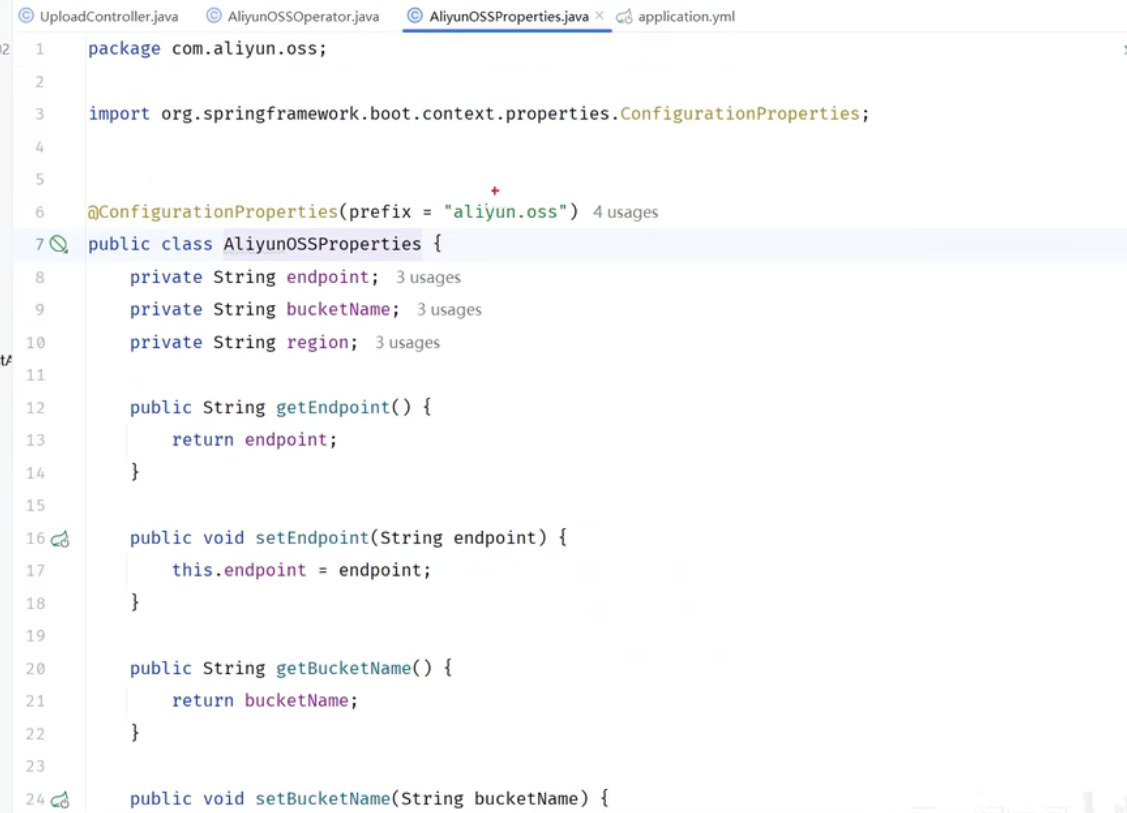Image resolution: width=1127 pixels, height=813 pixels.
Task: Click the Spring gutter icon beside setEndpoint
Action: (60, 538)
